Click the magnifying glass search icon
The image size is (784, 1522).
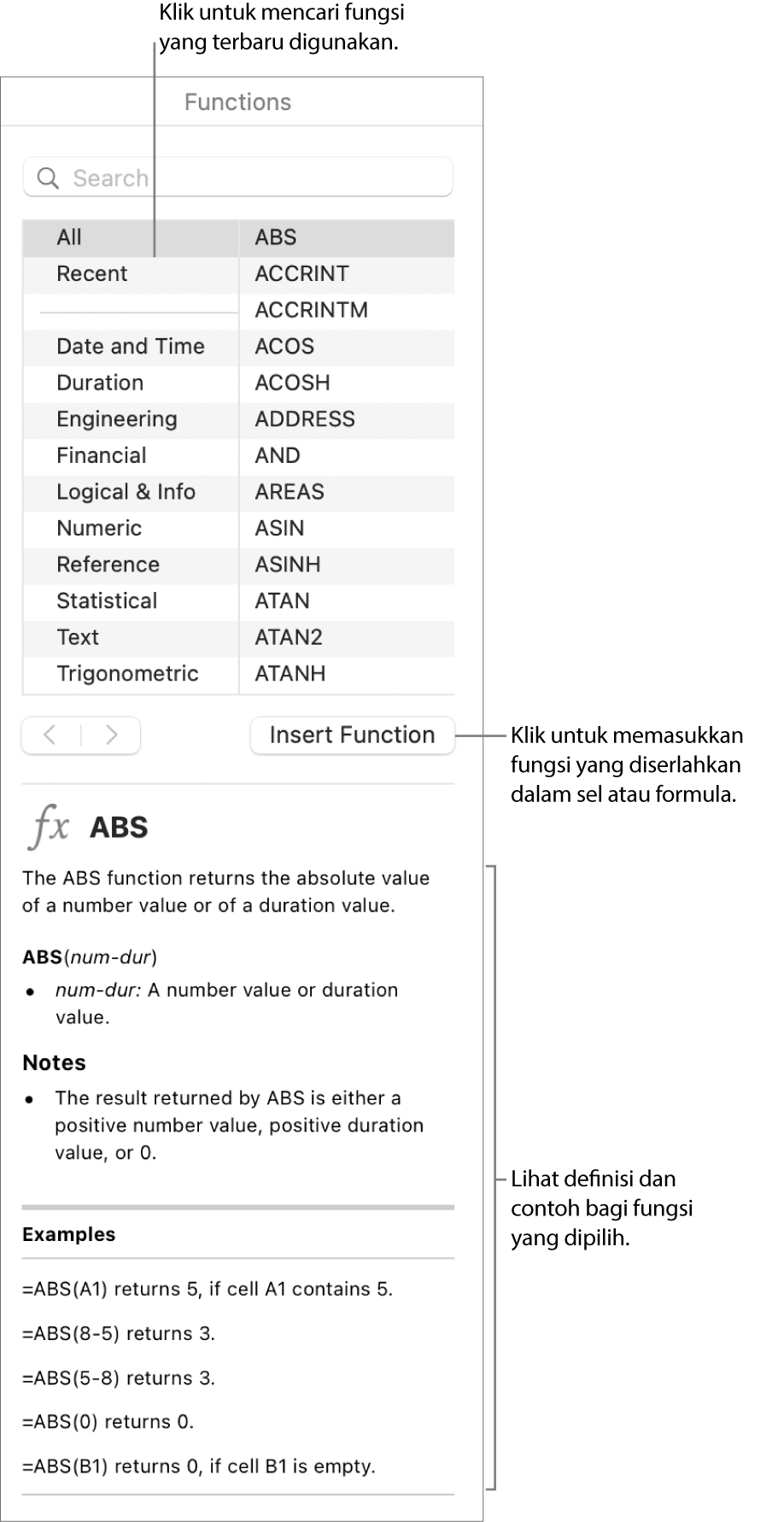pos(49,178)
